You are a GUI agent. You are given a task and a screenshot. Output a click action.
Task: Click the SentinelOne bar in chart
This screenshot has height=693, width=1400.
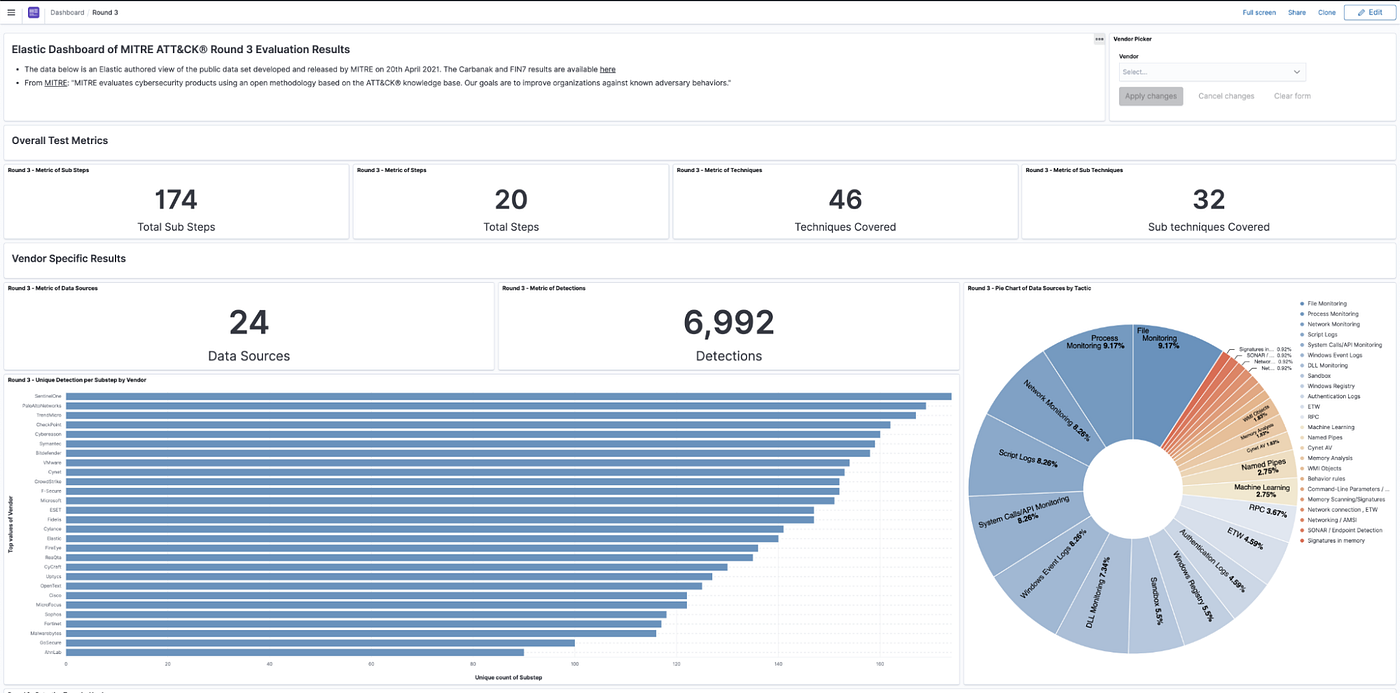(508, 396)
